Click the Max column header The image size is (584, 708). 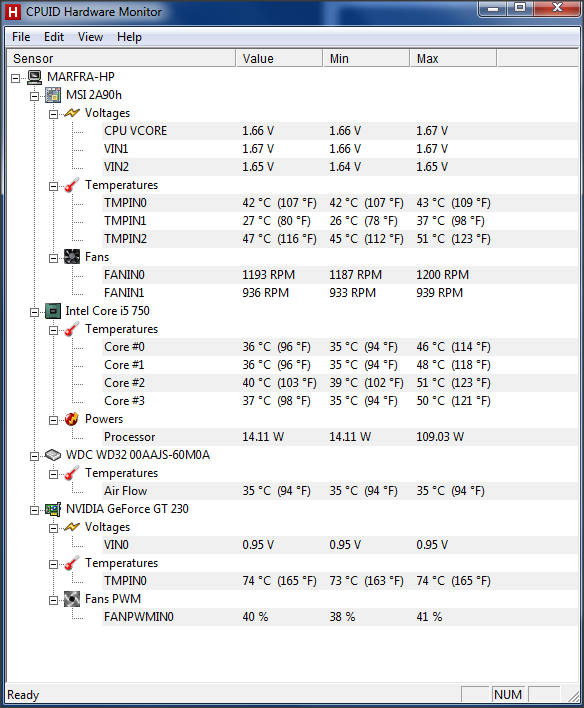(x=453, y=59)
